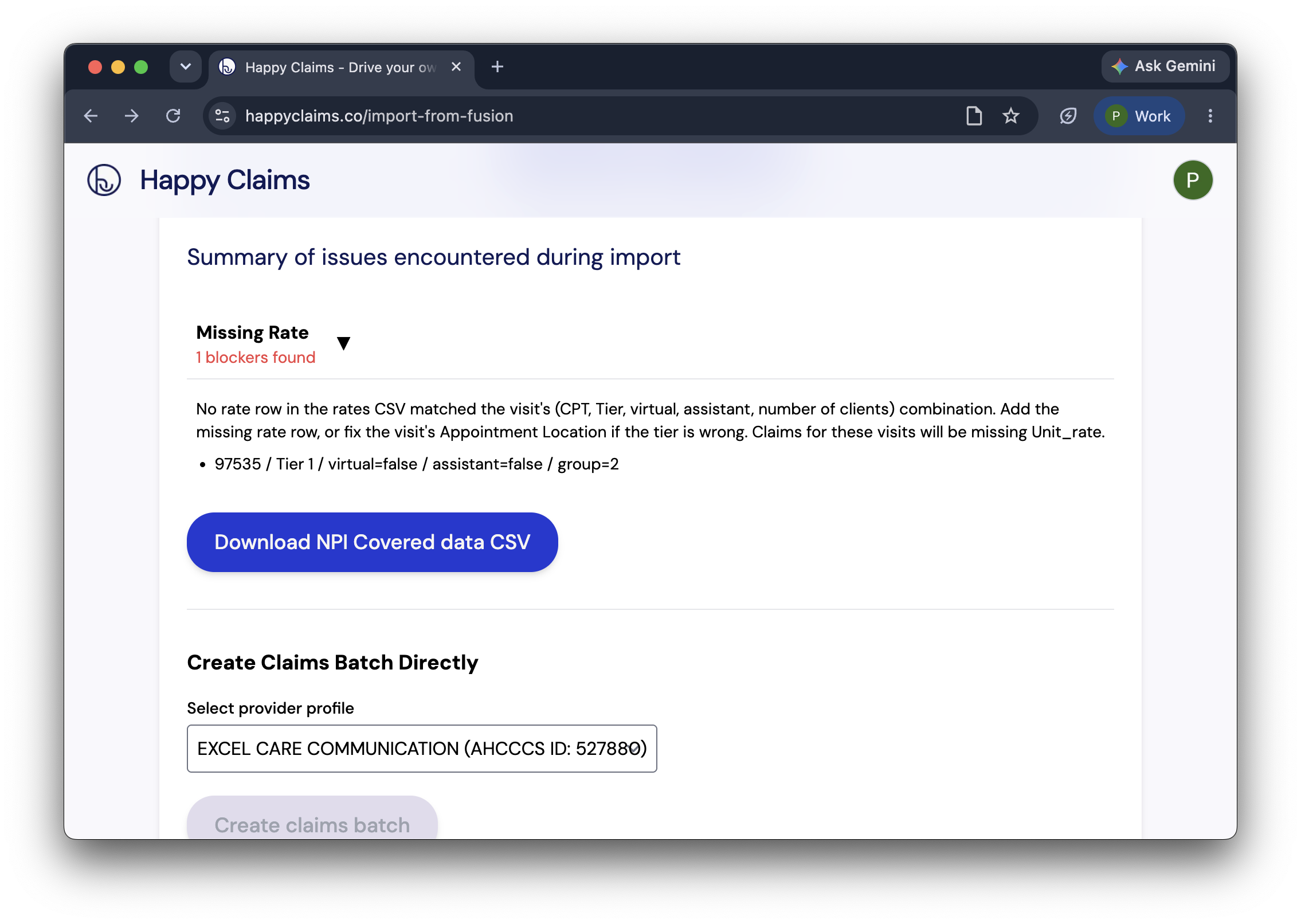Open the tab search chevron dropdown
Screen dimensions: 1301x924
pyautogui.click(x=186, y=67)
